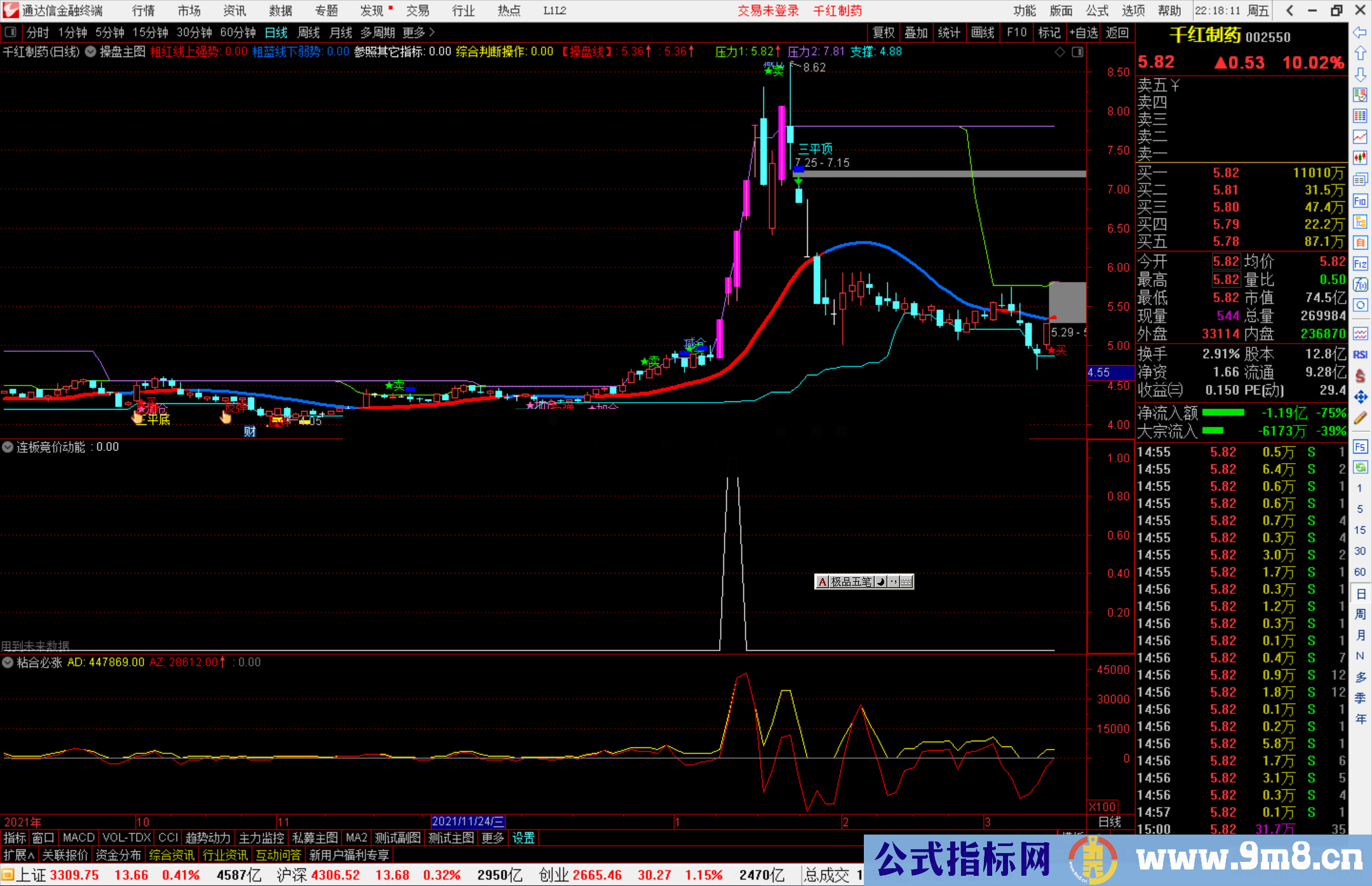The width and height of the screenshot is (1372, 886).
Task: Select the candlestick chart sidebar icon
Action: (1360, 158)
